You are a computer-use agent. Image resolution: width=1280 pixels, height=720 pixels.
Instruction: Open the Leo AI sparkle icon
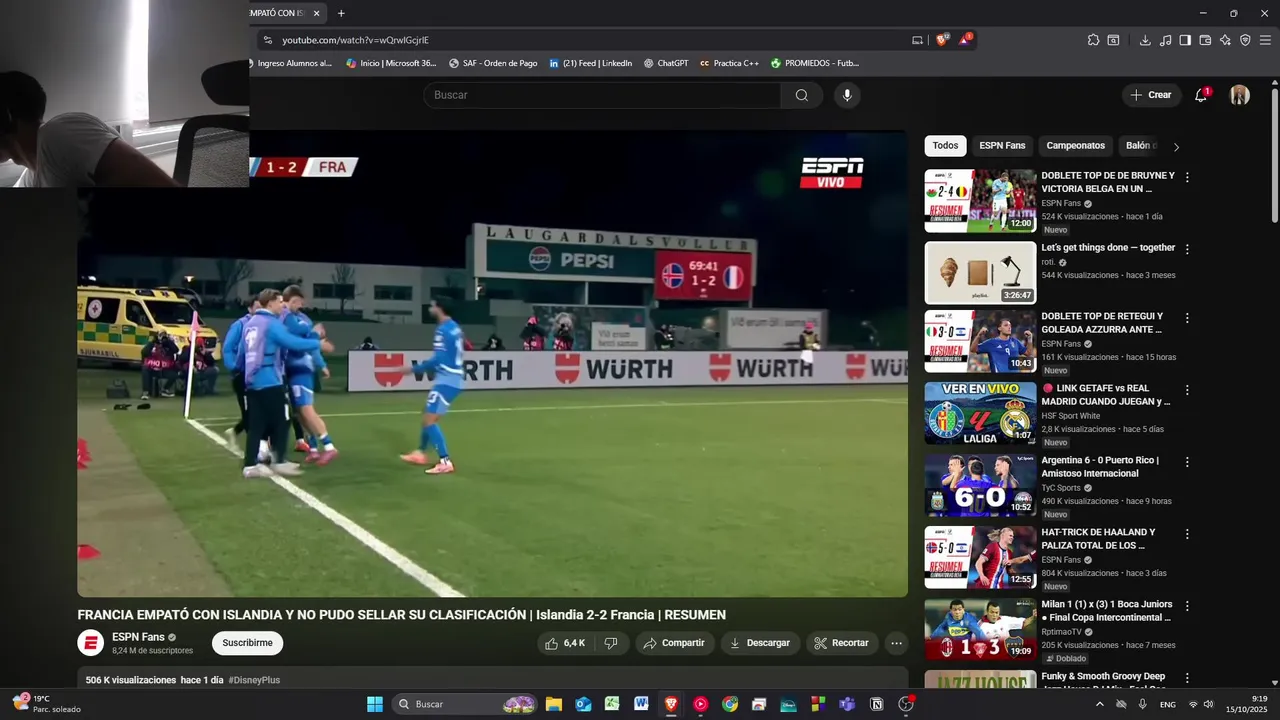(x=1225, y=40)
